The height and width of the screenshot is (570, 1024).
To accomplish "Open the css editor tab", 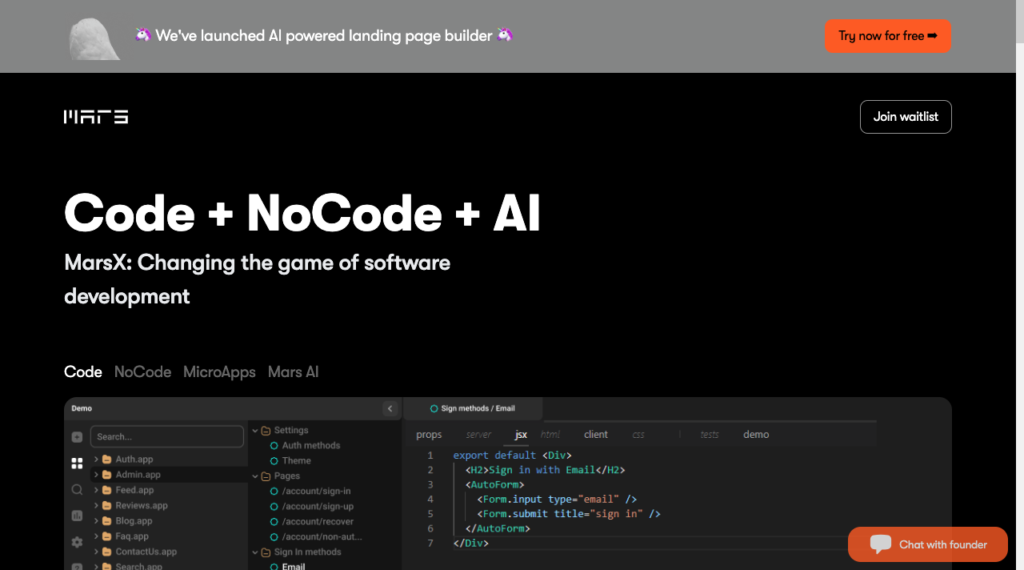I will [638, 435].
